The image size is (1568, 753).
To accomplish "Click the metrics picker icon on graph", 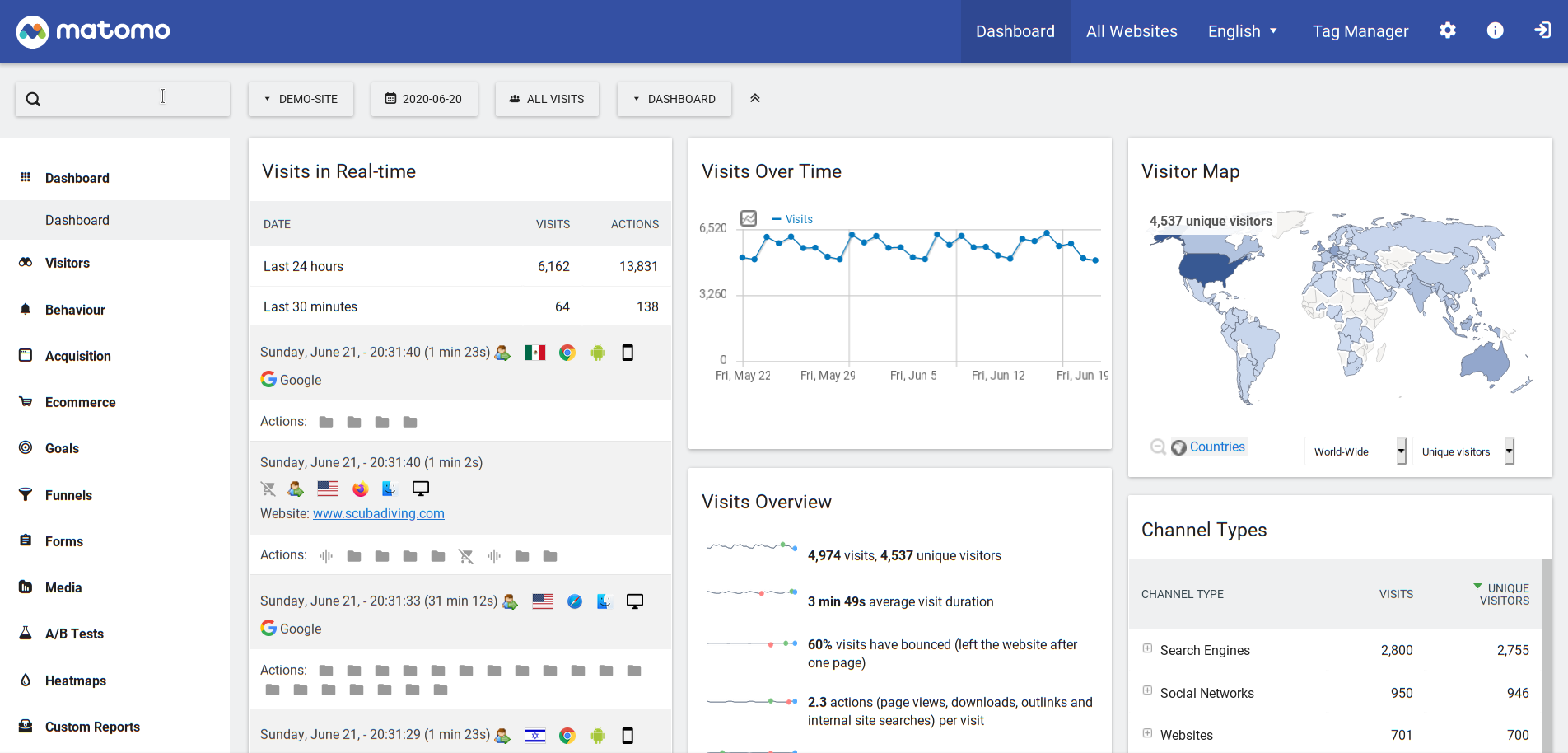I will (749, 218).
